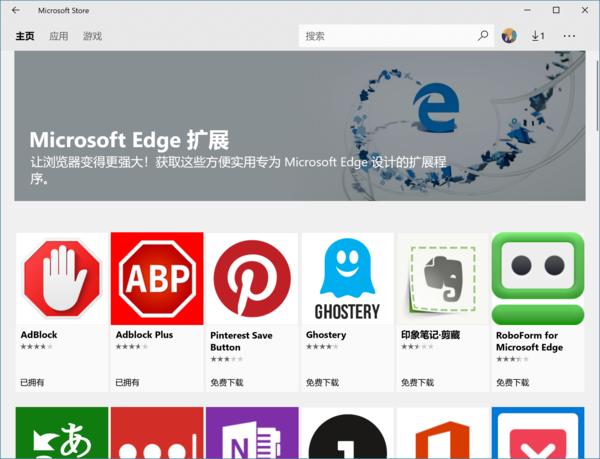The image size is (600, 459).
Task: Click 免费下载 under 印象笔记·剪藏
Action: click(417, 382)
